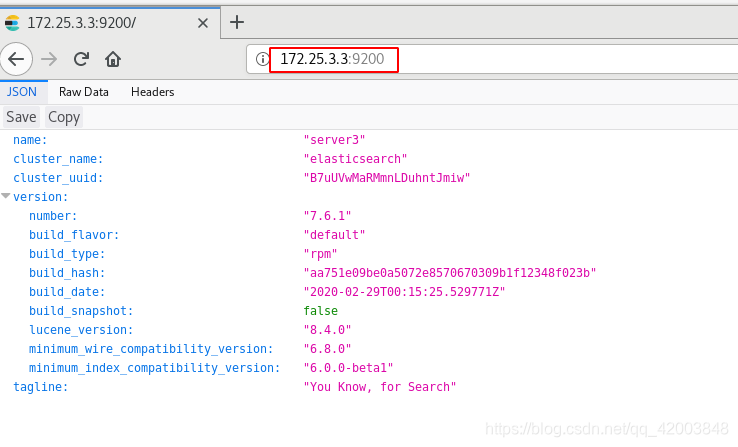Select the build_date key
The image size is (738, 447).
click(x=67, y=292)
